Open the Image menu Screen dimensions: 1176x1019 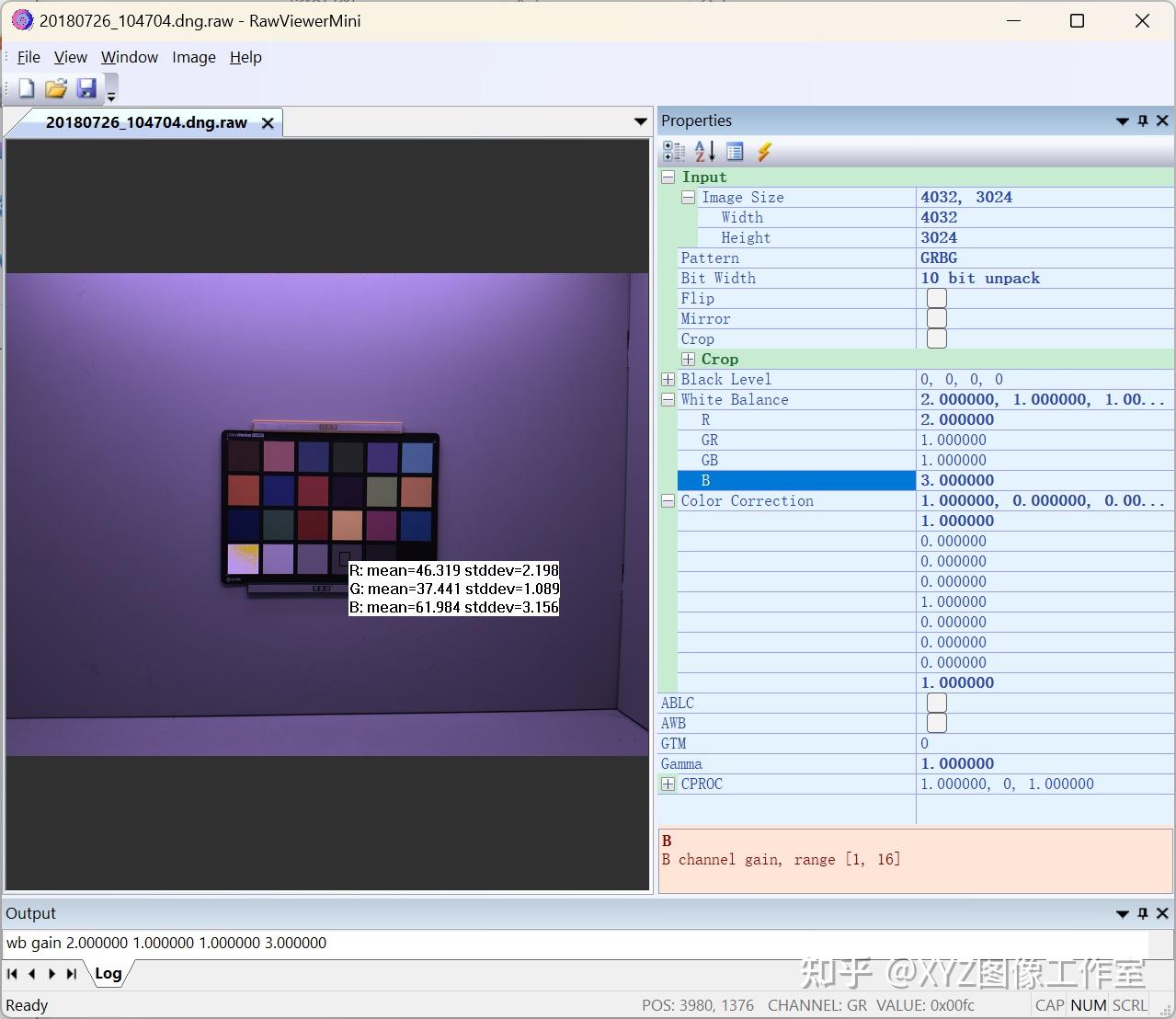pyautogui.click(x=193, y=57)
